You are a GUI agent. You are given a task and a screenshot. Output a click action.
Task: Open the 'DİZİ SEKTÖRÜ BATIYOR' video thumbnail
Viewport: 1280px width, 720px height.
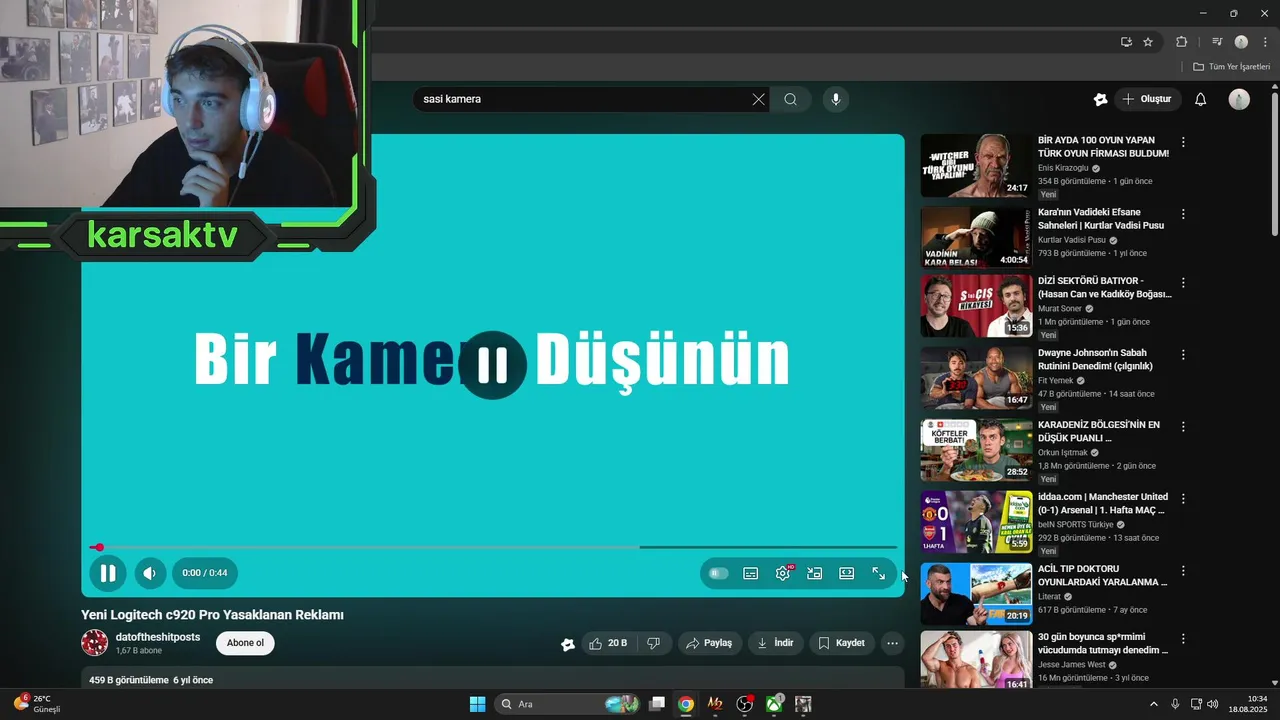[x=976, y=306]
